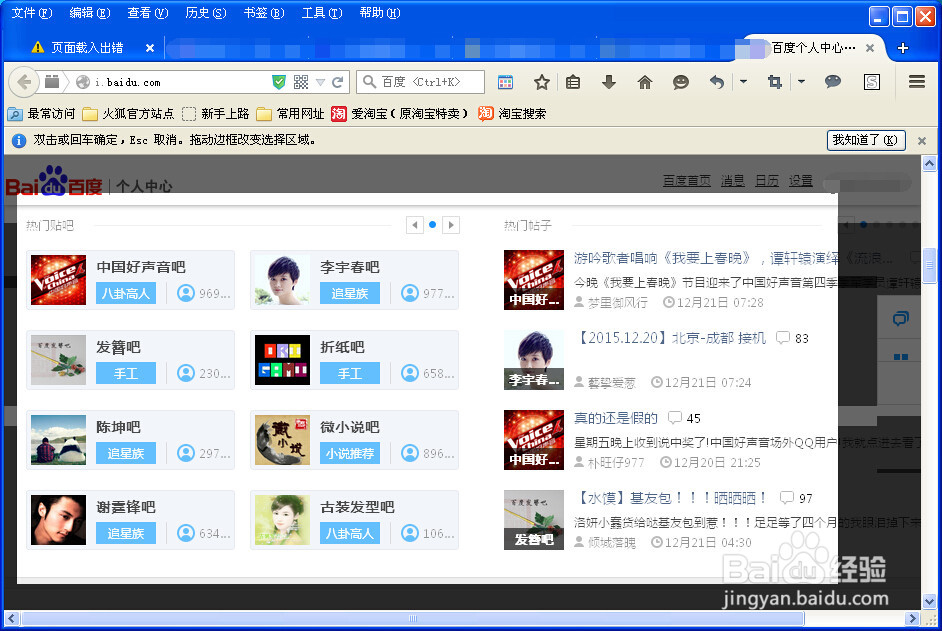
Task: Open the 文件 menu
Action: (x=32, y=13)
